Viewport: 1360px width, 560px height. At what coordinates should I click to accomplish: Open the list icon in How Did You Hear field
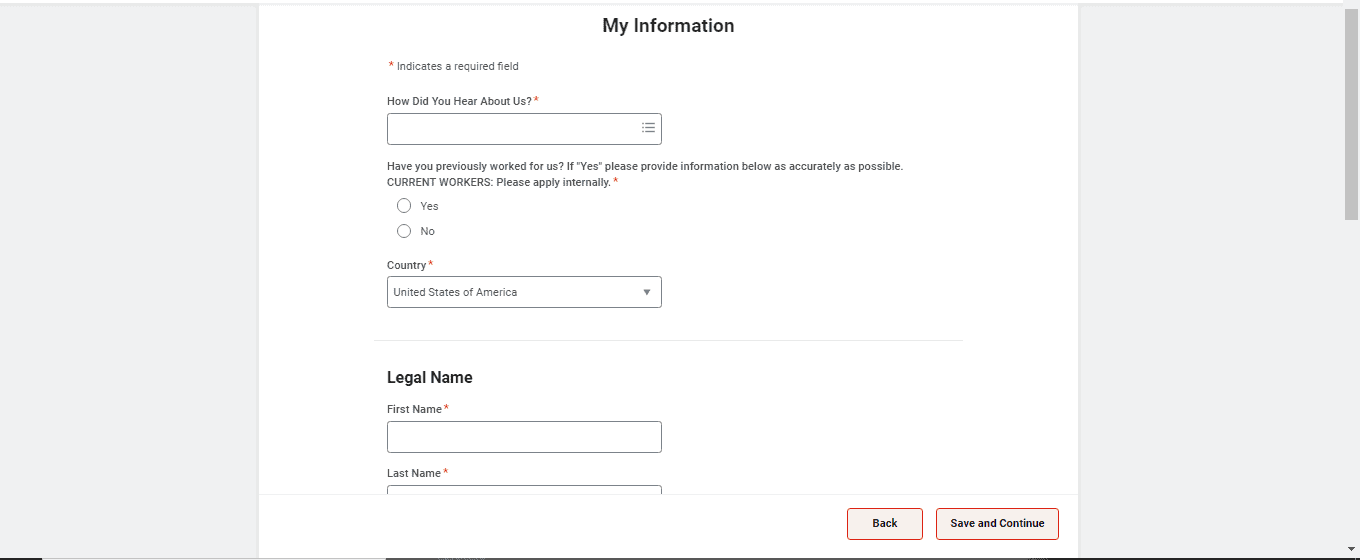pos(648,128)
